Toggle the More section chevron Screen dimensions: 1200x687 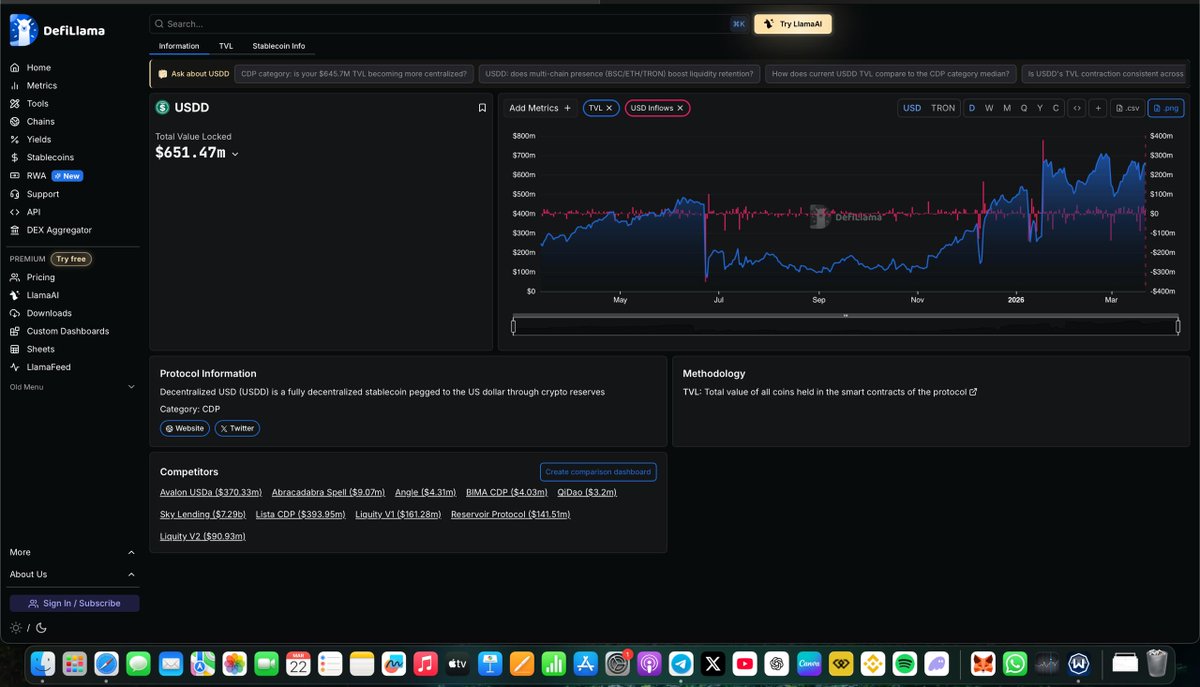131,552
